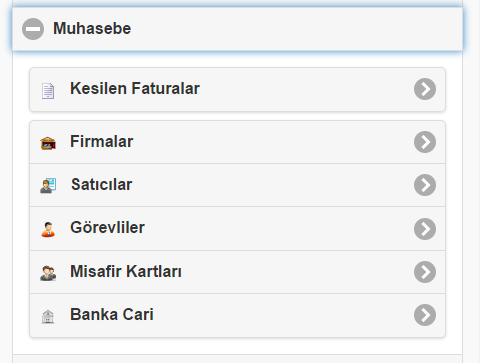Image resolution: width=480 pixels, height=363 pixels.
Task: Click the arrow chevron beside Firmalar
Action: (425, 142)
